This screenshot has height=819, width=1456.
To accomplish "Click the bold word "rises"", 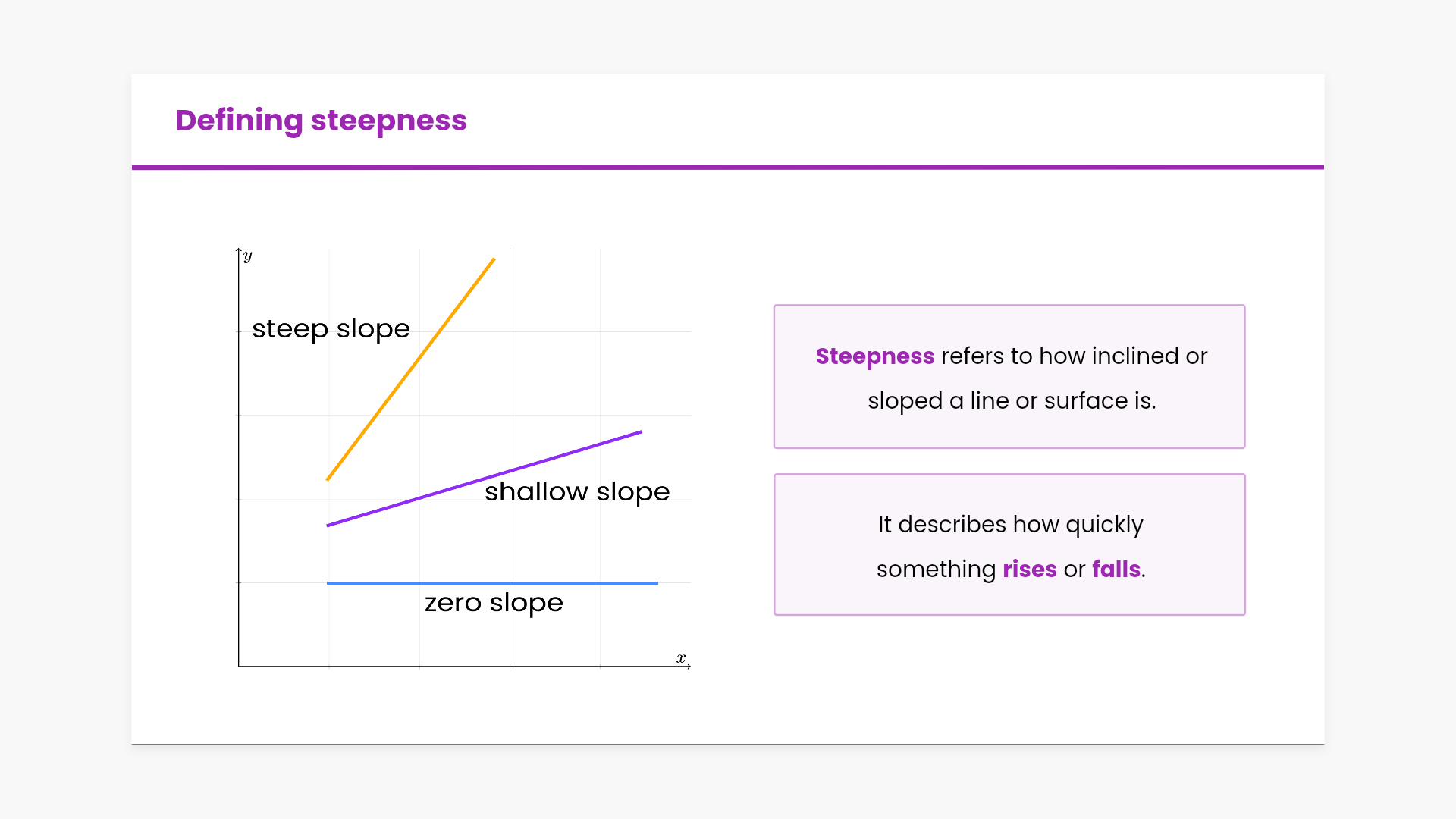I will pos(1029,570).
